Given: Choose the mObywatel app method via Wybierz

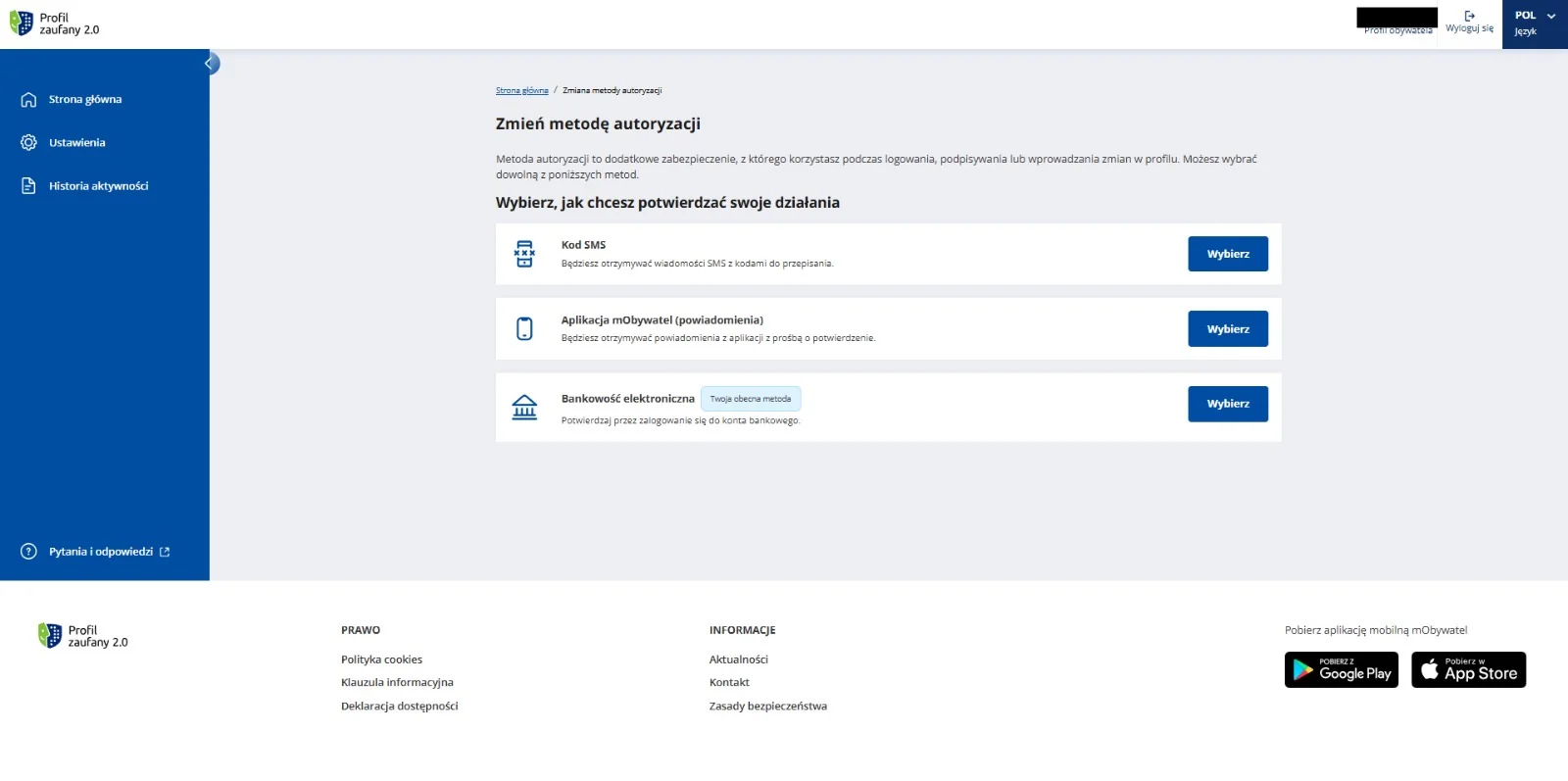Looking at the screenshot, I should 1228,329.
